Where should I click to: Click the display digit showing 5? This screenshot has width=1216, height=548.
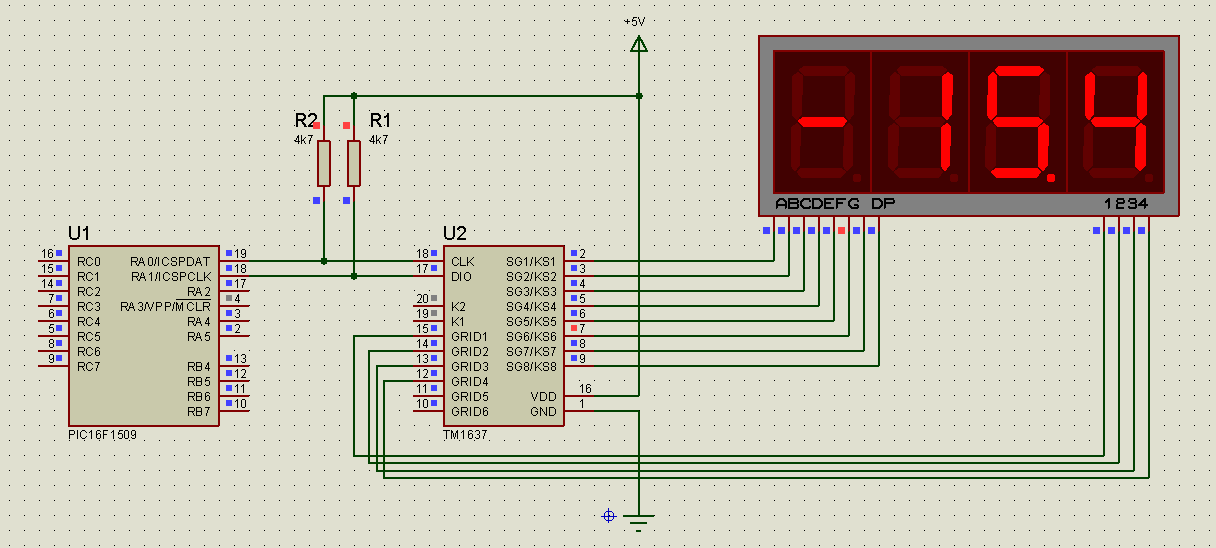click(x=1018, y=120)
